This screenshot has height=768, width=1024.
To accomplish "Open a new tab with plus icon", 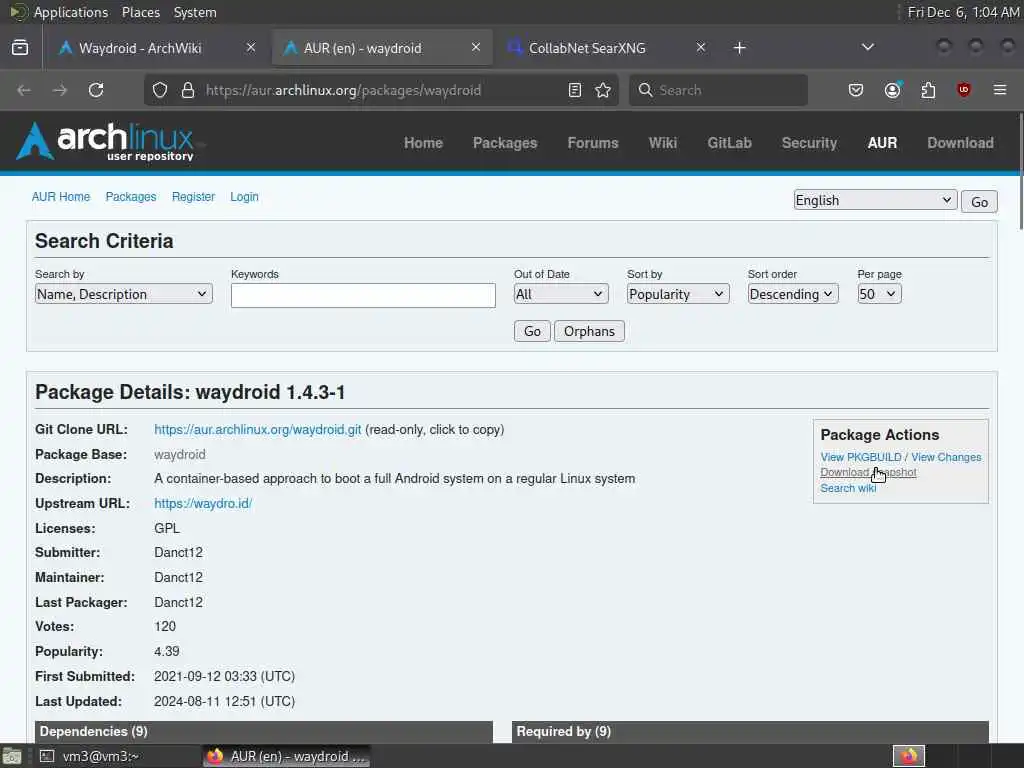I will [x=739, y=48].
